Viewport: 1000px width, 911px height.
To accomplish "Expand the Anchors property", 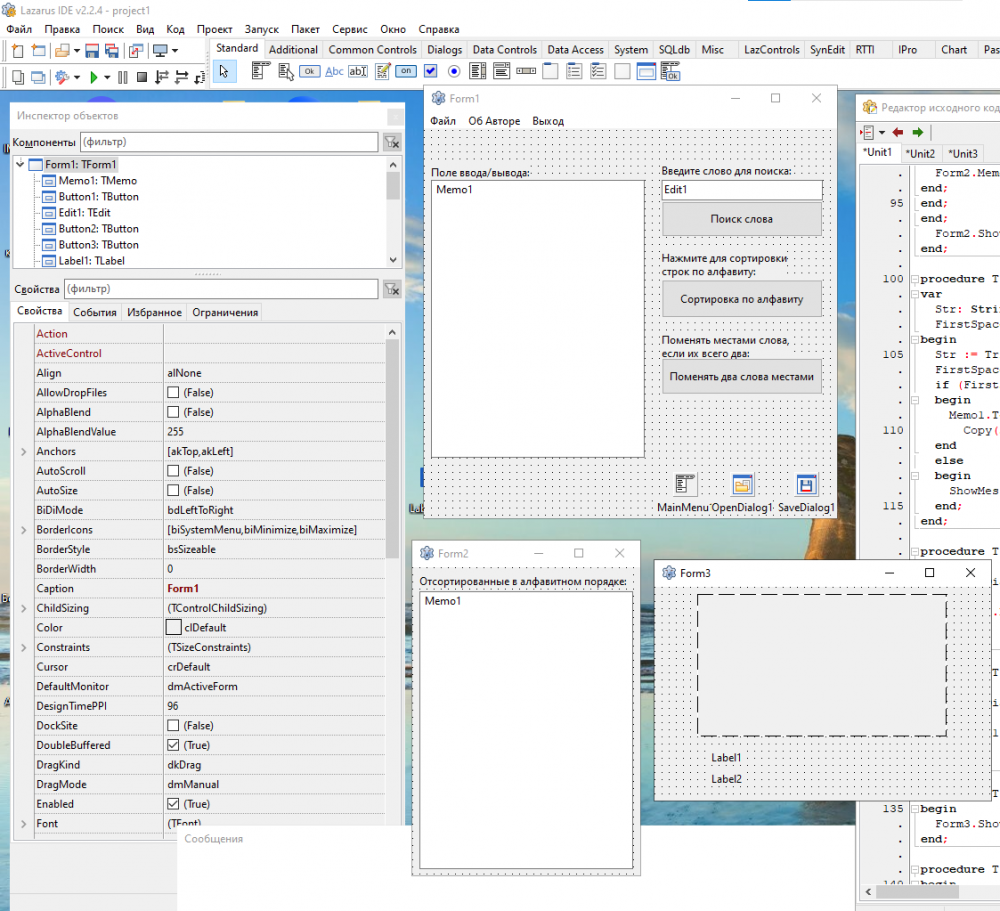I will pos(23,452).
